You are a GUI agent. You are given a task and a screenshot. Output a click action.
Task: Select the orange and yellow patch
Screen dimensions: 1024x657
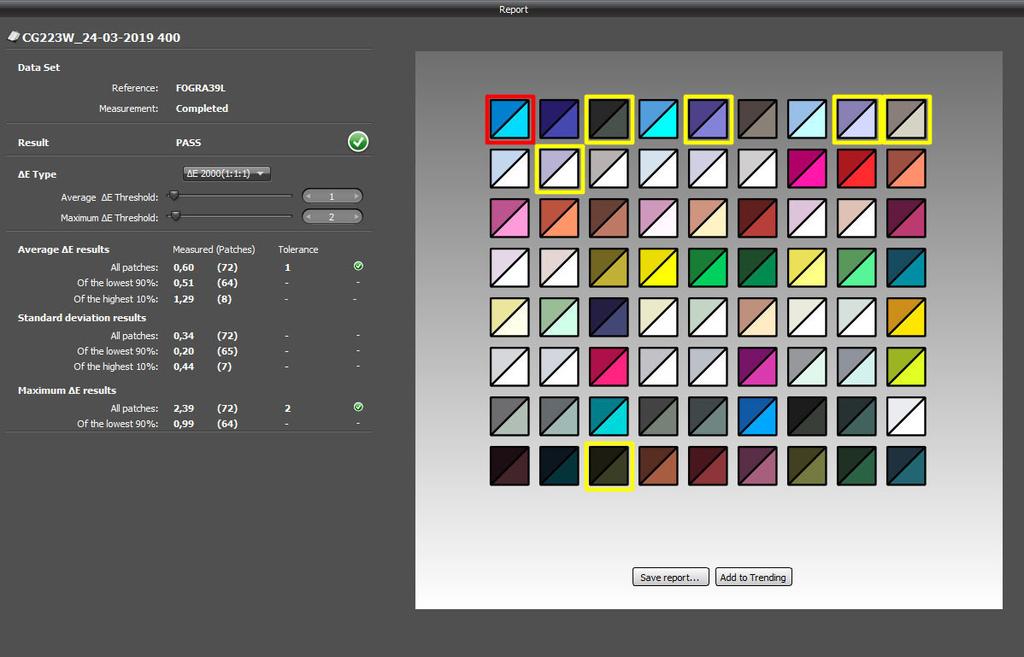(906, 317)
